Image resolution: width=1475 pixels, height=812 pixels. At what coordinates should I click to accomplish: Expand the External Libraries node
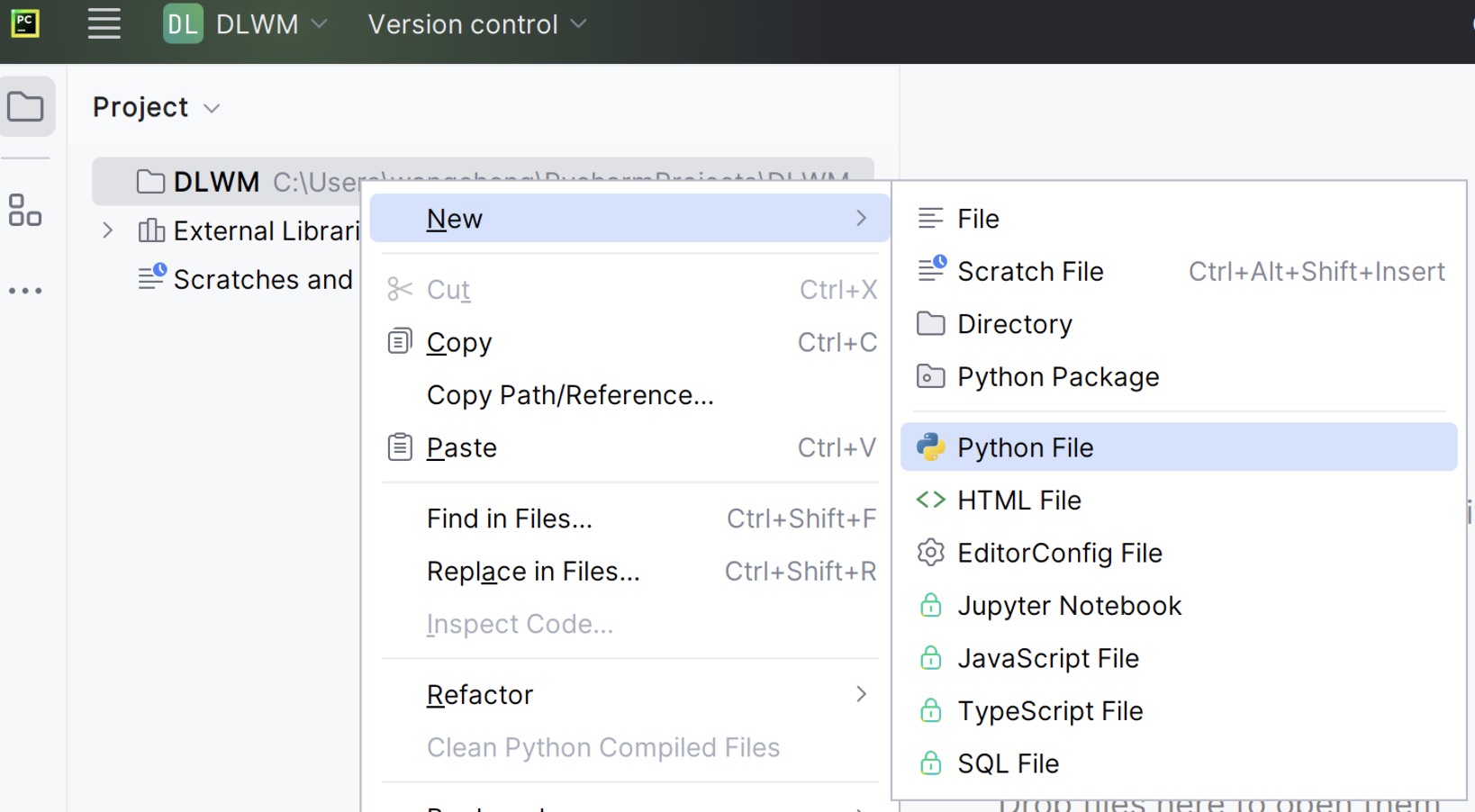point(108,231)
